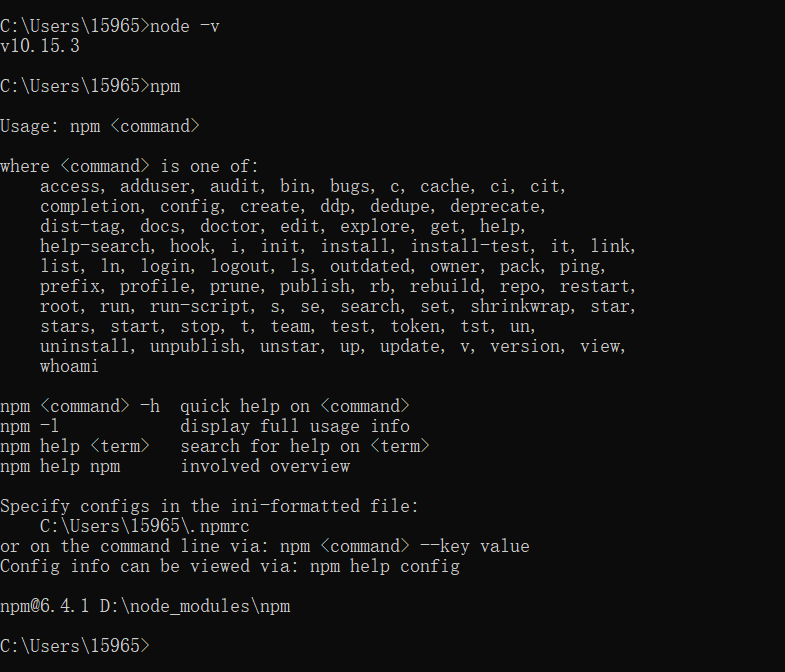Click 'npm help config' text
This screenshot has height=672, width=785.
click(x=385, y=566)
